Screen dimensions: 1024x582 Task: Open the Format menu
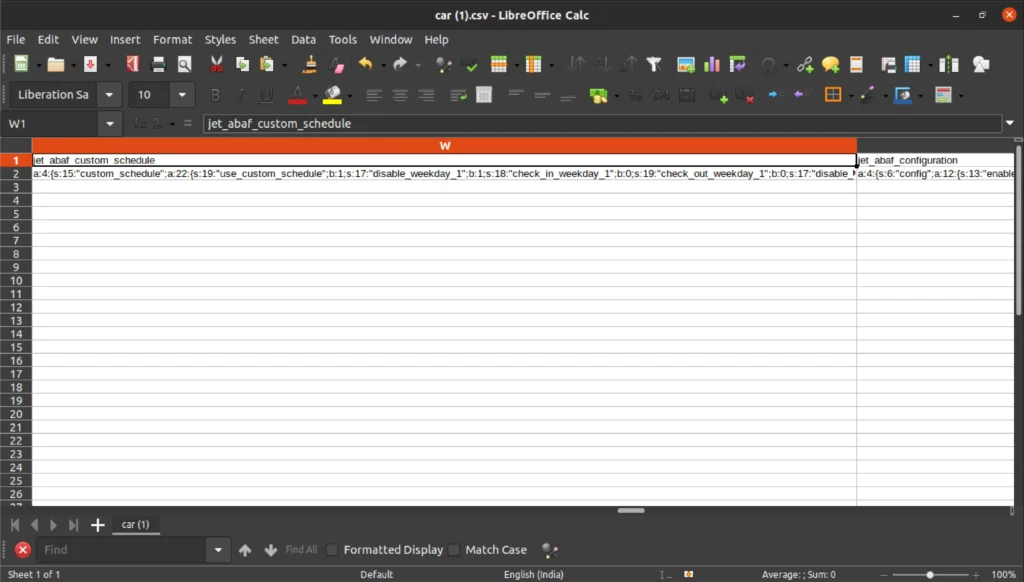[172, 39]
